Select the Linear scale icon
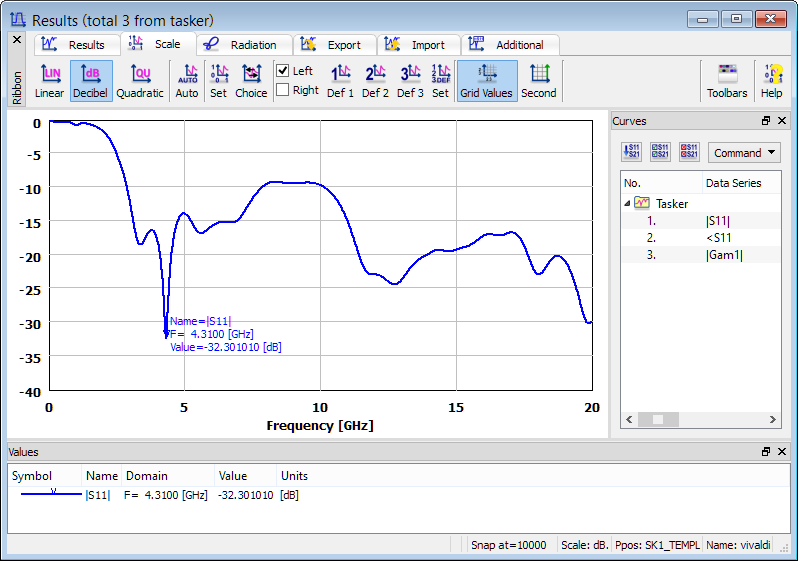 point(49,80)
